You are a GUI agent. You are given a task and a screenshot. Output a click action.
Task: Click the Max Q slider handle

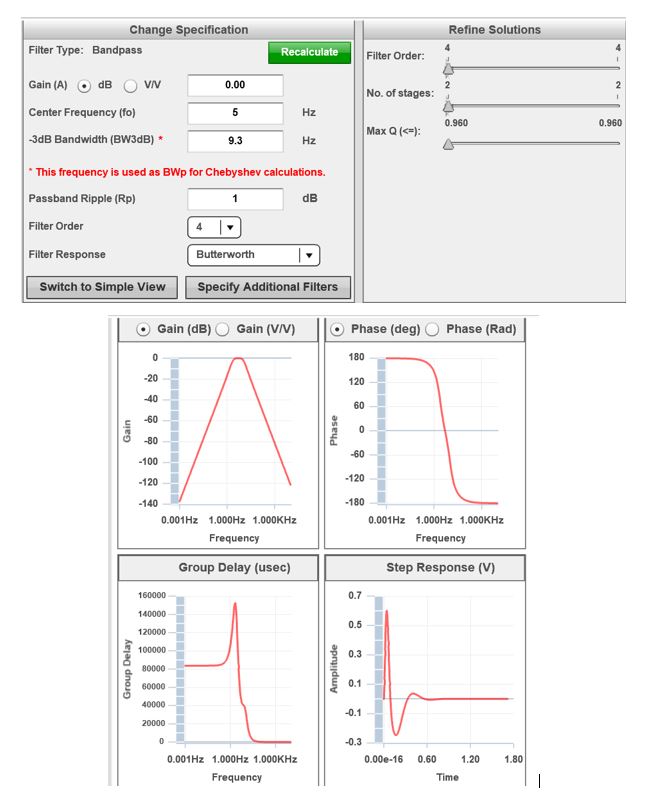click(x=448, y=144)
